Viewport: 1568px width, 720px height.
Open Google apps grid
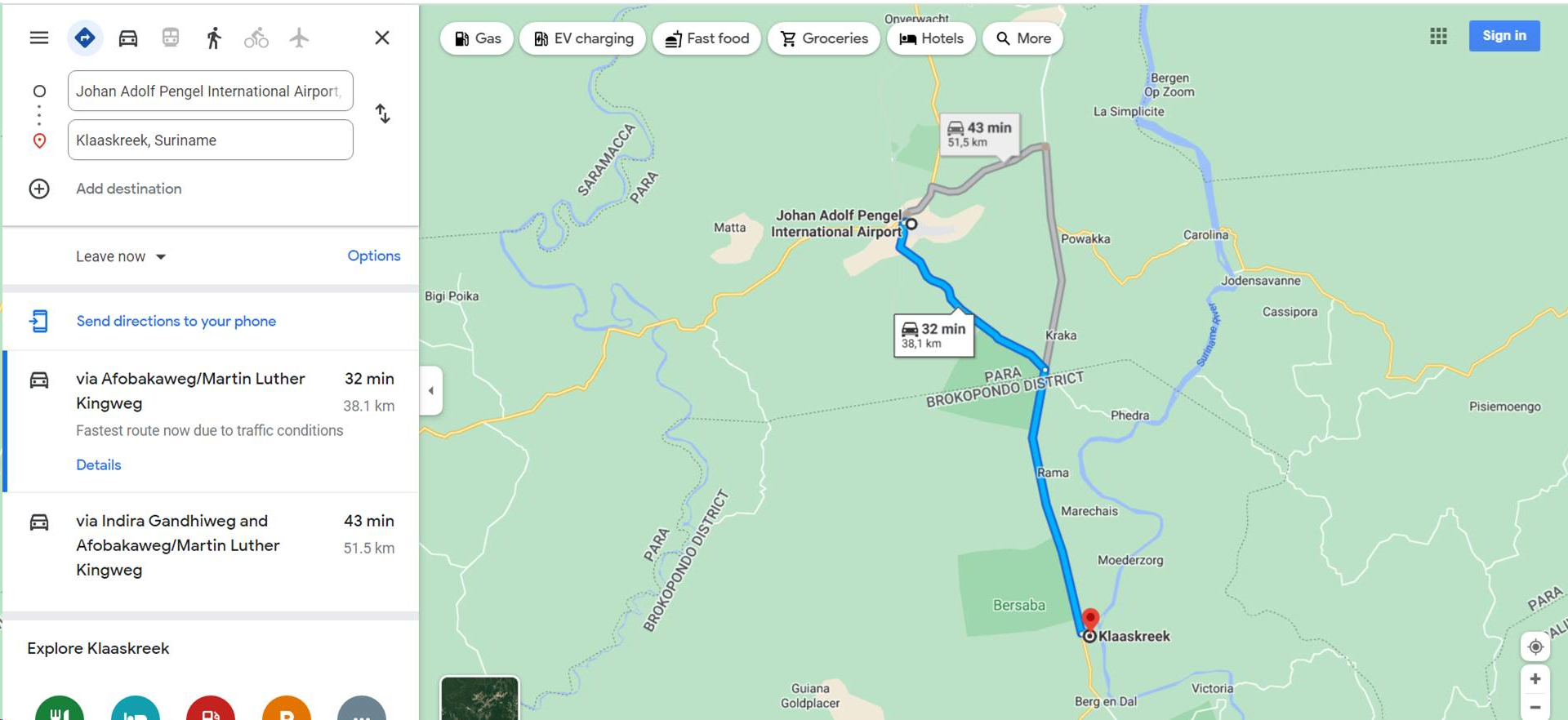pyautogui.click(x=1439, y=36)
